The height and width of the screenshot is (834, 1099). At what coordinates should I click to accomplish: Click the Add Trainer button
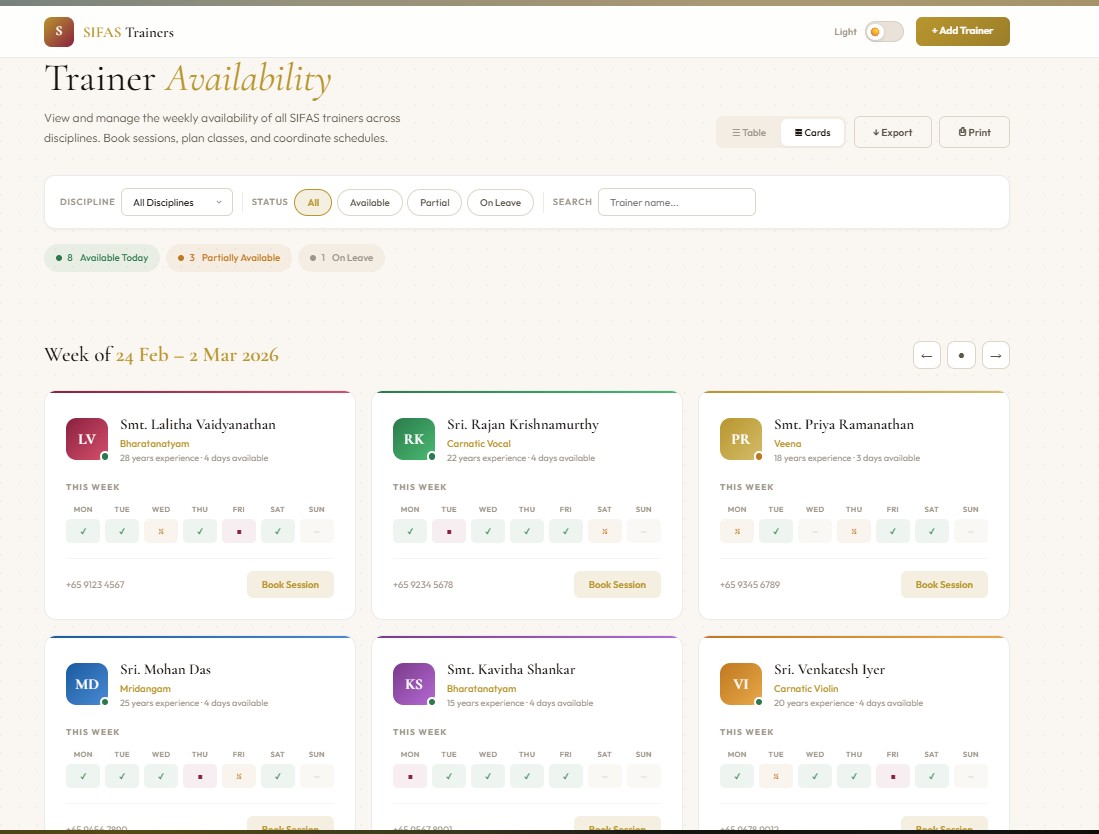(x=961, y=31)
